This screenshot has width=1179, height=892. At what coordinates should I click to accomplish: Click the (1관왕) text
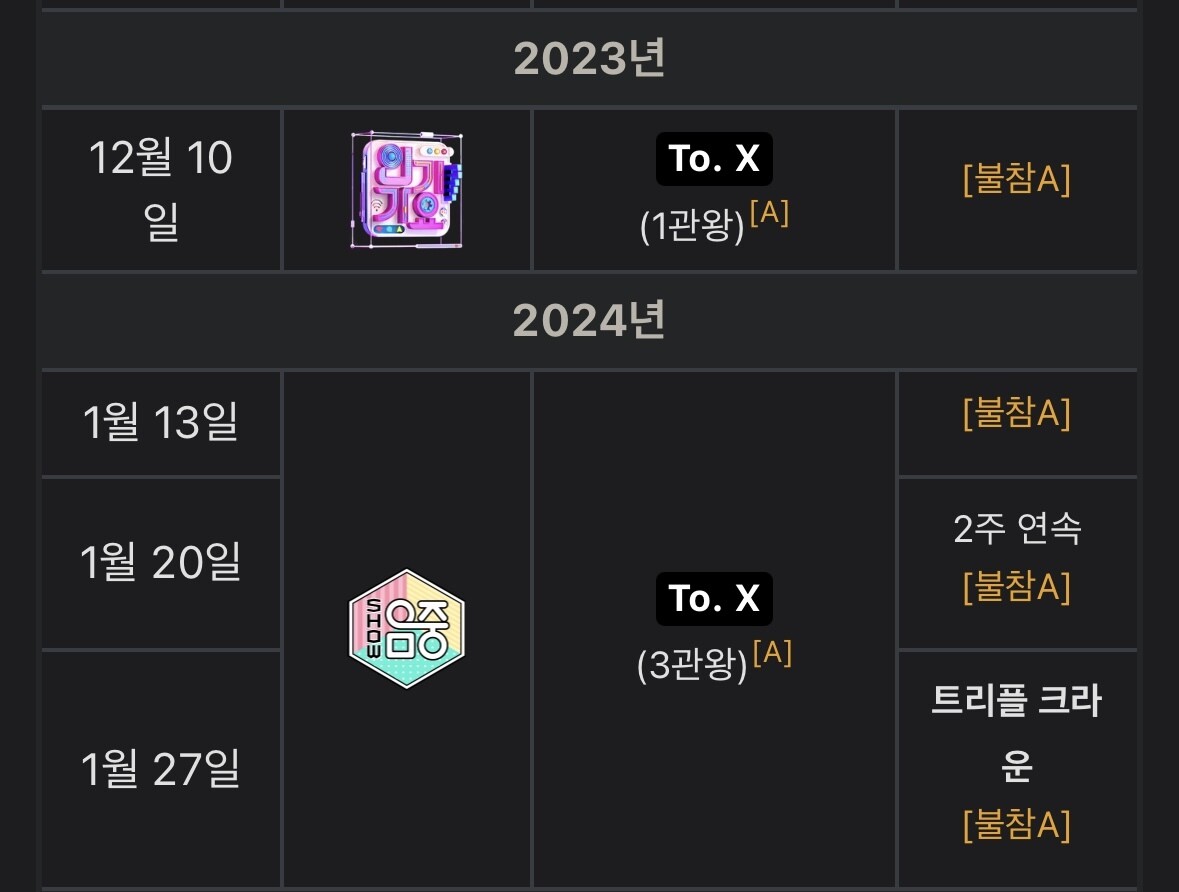(692, 227)
